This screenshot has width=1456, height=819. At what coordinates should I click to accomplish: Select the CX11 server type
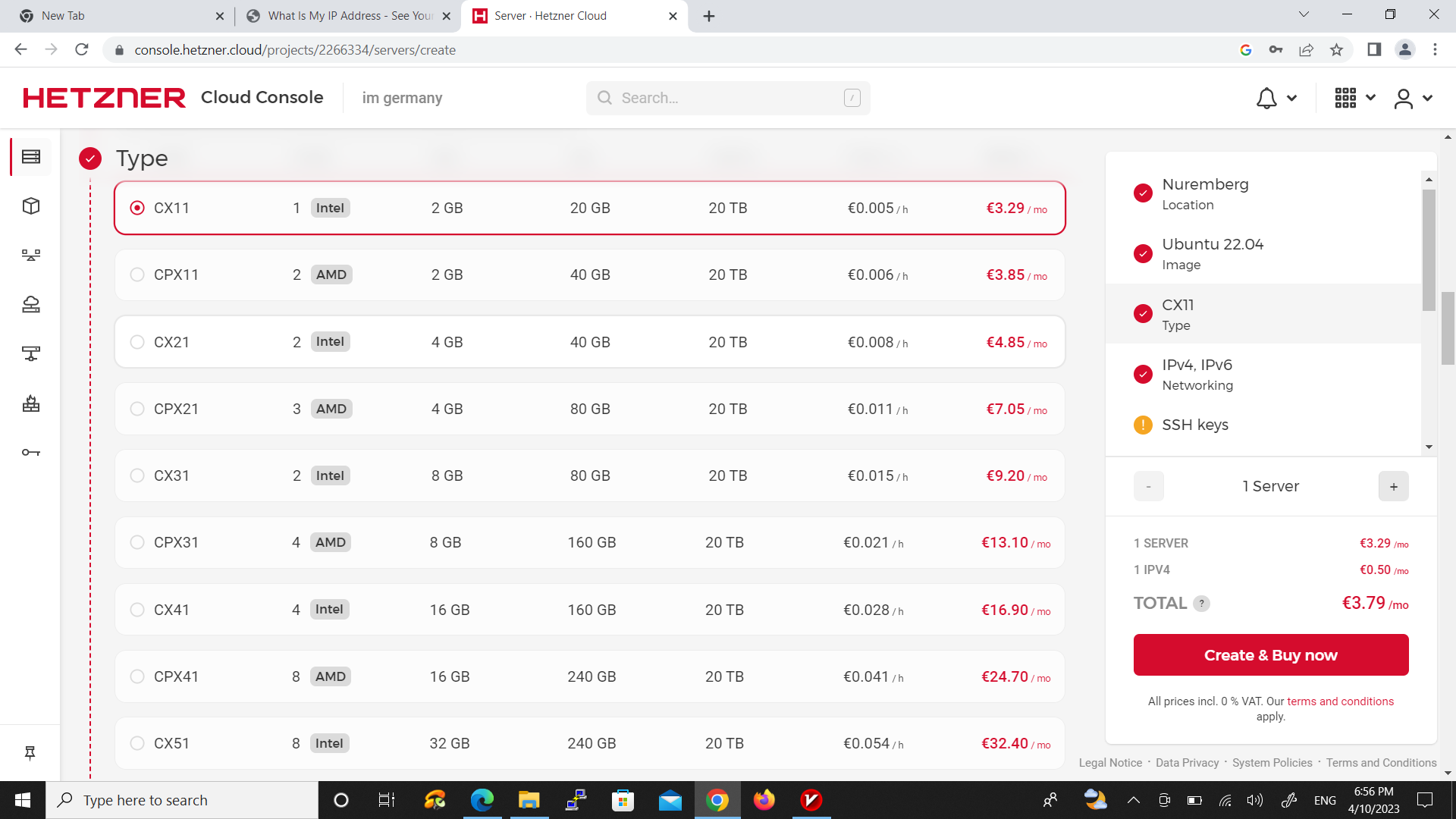[x=590, y=208]
